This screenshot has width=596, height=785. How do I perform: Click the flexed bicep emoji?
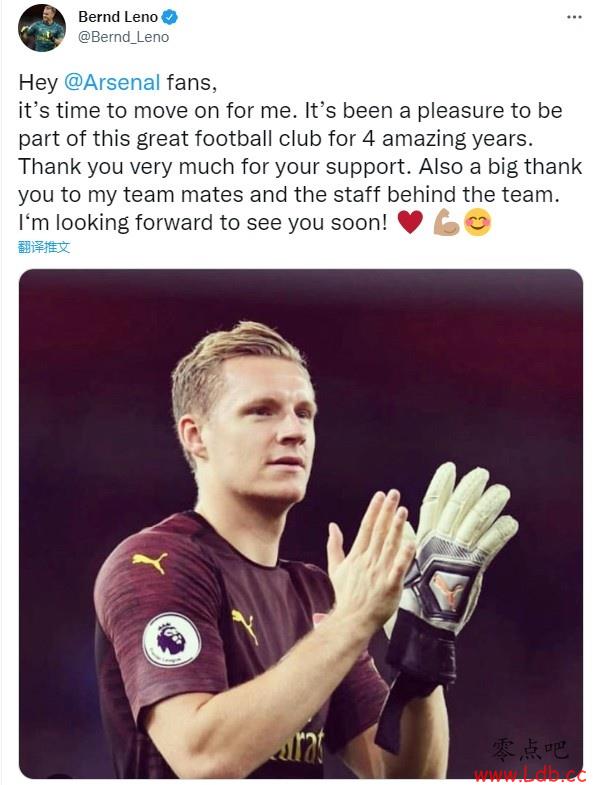(446, 222)
